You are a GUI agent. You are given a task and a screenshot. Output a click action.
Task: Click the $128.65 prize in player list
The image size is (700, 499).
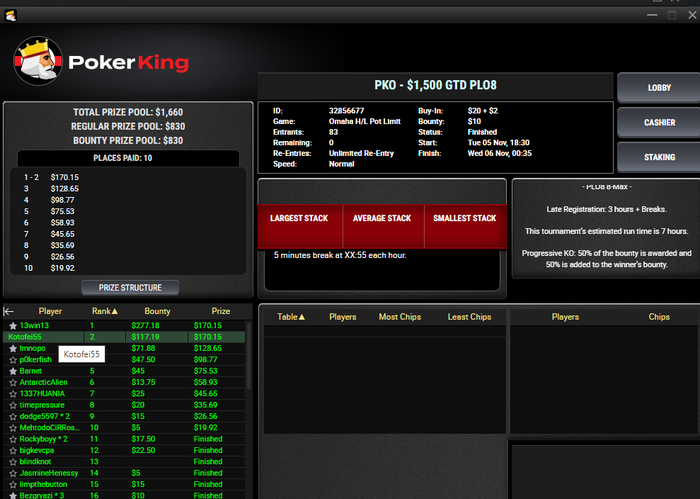[208, 349]
